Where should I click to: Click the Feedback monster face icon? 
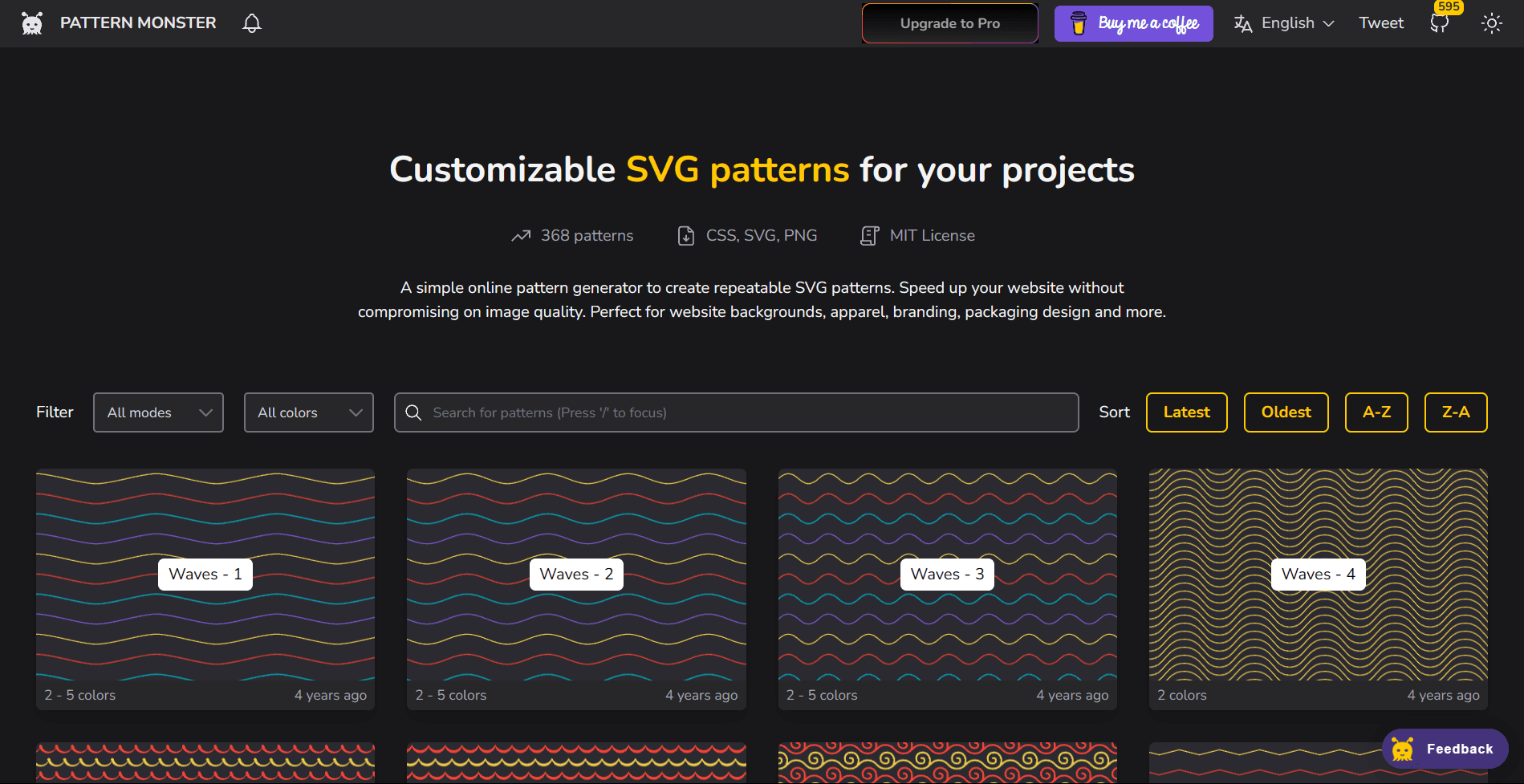pyautogui.click(x=1403, y=748)
